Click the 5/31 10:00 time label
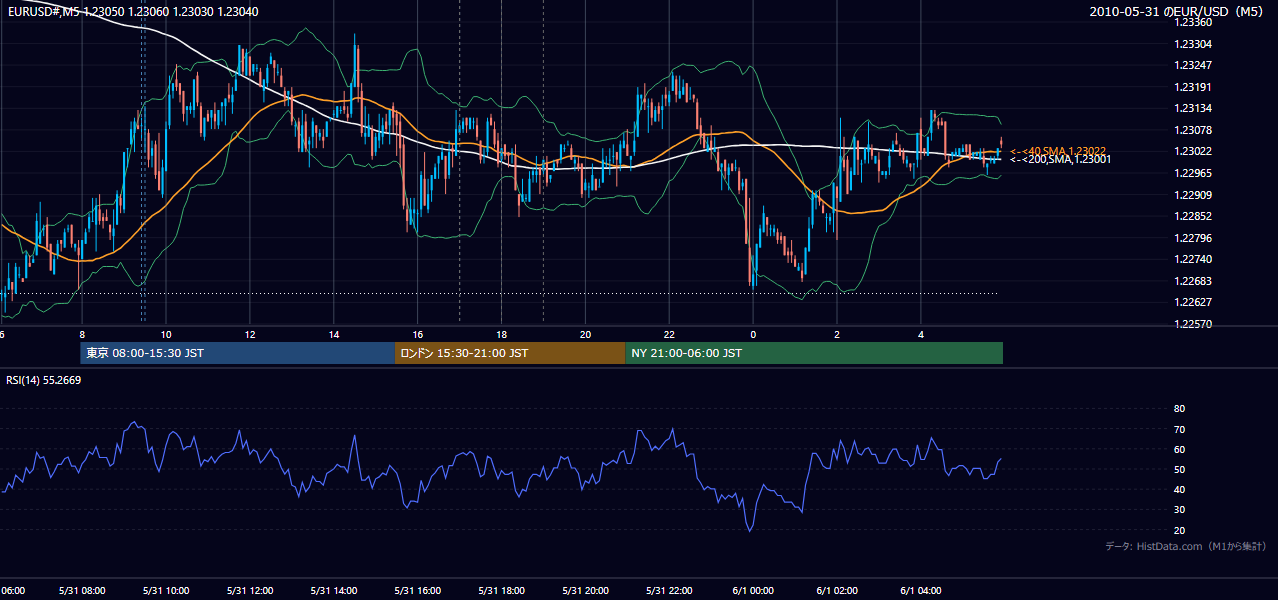This screenshot has width=1278, height=600. tap(166, 591)
